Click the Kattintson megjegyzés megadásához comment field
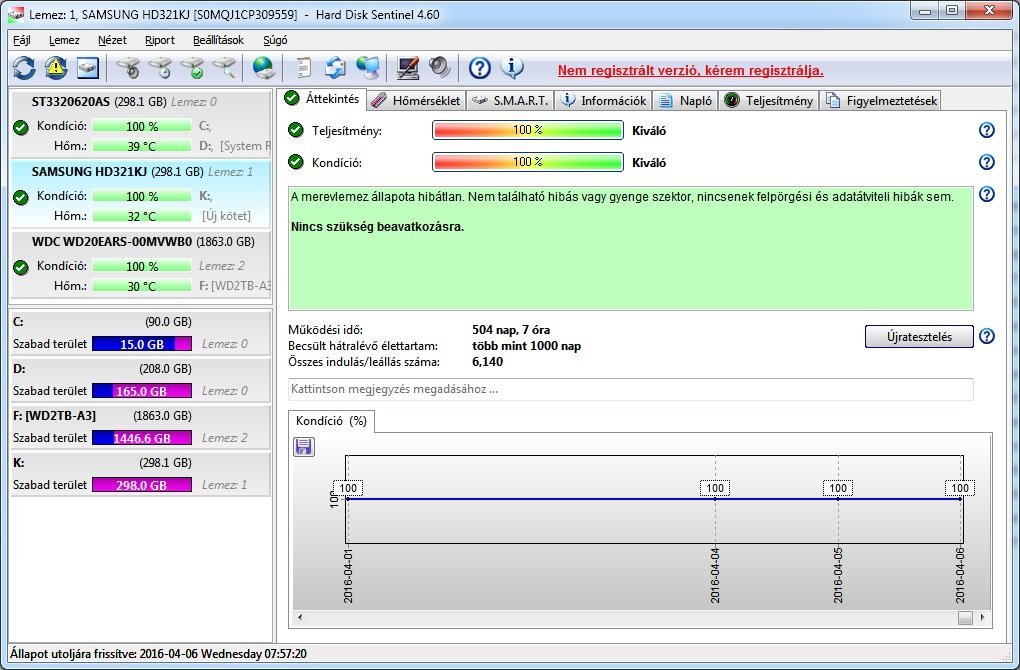The height and width of the screenshot is (670, 1020). coord(631,389)
